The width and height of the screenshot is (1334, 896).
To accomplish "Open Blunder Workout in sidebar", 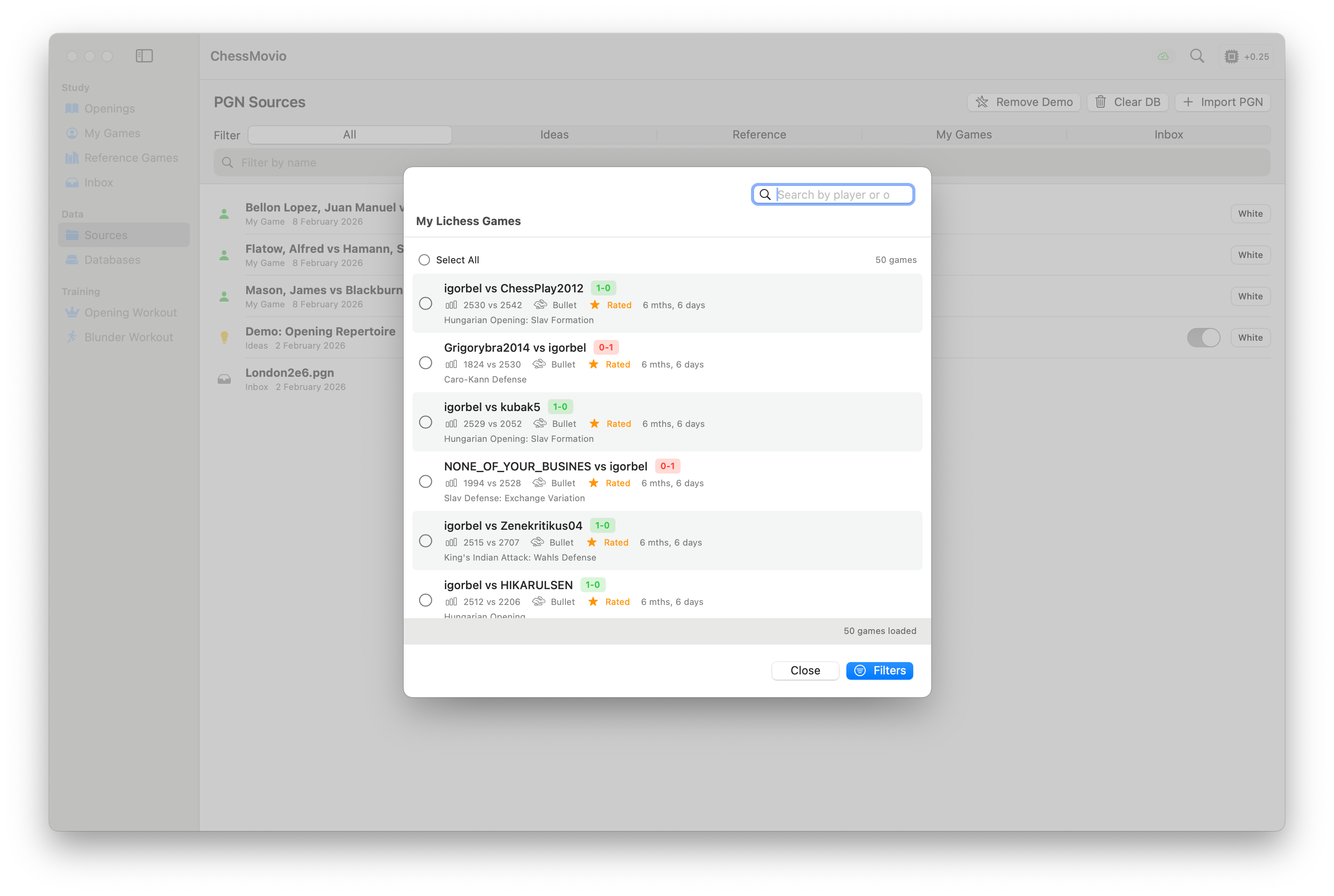I will [128, 337].
